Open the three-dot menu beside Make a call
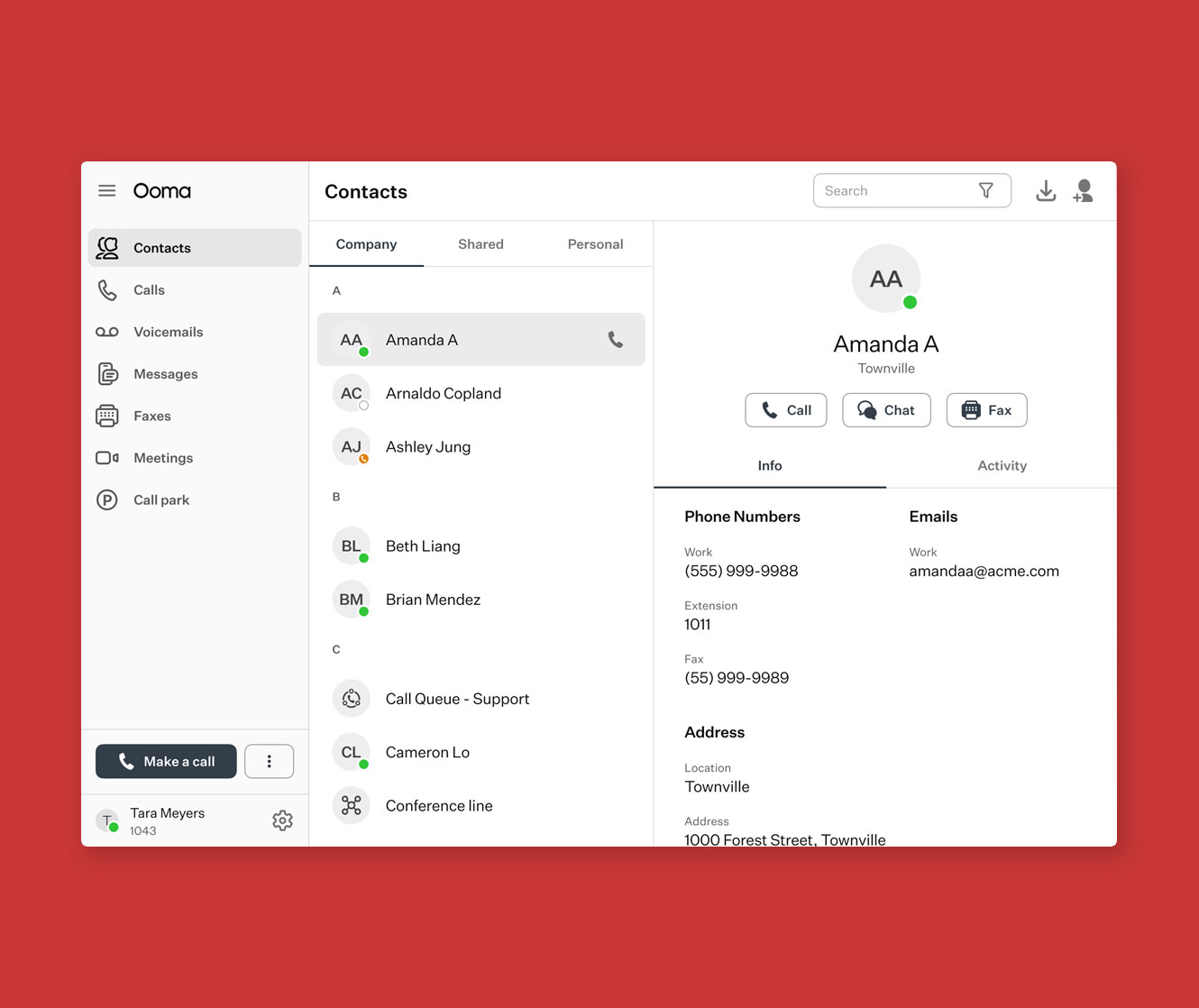 click(x=269, y=762)
